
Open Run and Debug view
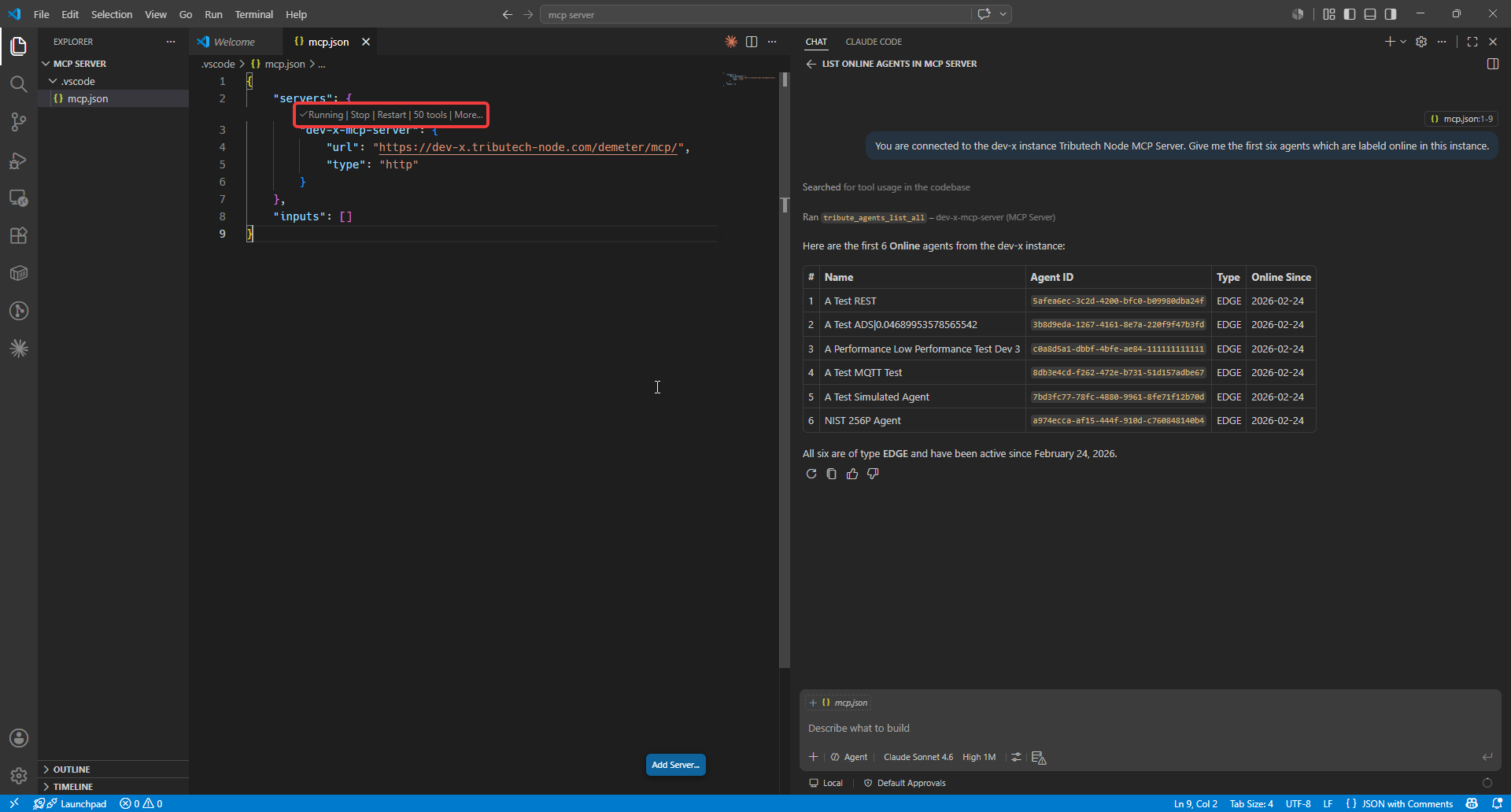pos(19,160)
